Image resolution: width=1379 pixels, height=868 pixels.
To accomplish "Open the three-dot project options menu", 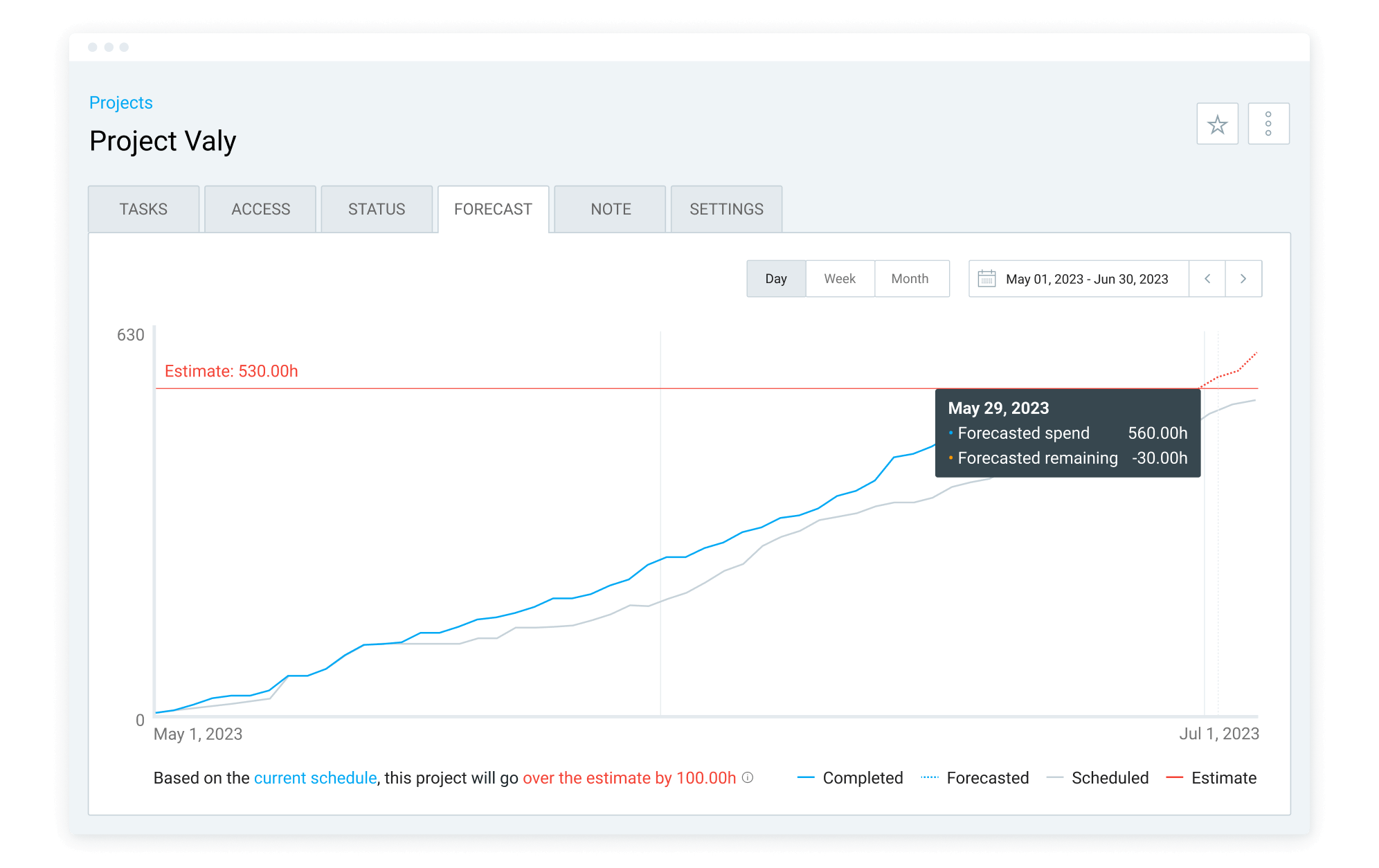I will pos(1268,124).
